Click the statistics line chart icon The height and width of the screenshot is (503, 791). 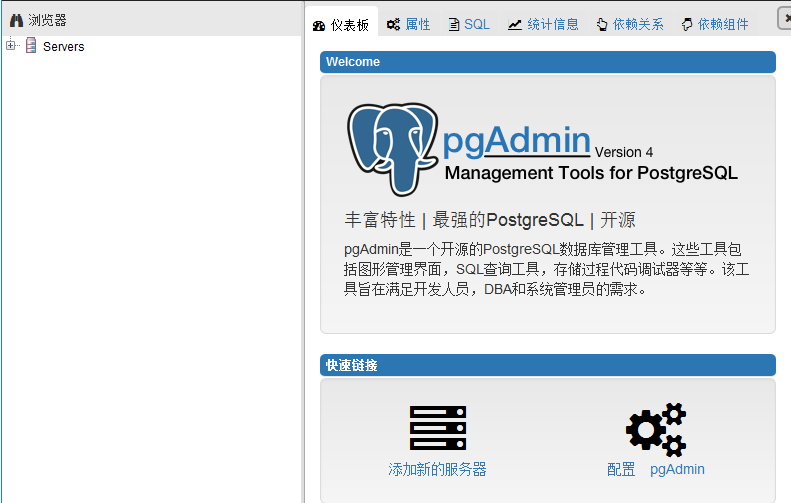tap(515, 24)
